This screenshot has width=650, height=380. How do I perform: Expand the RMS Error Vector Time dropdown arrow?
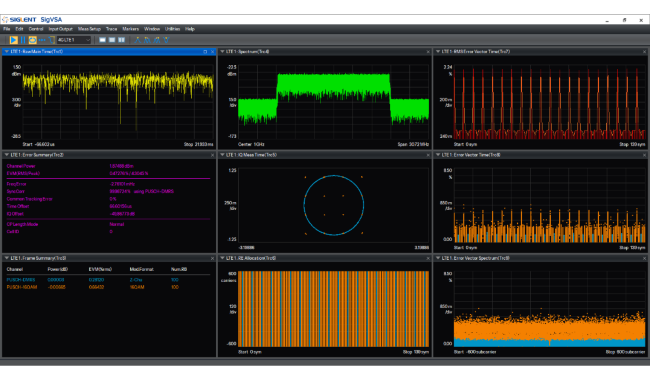(x=438, y=52)
